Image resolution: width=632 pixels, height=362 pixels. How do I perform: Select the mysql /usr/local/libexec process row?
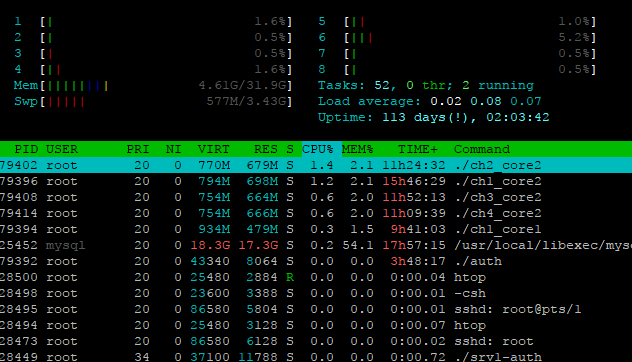pos(316,245)
